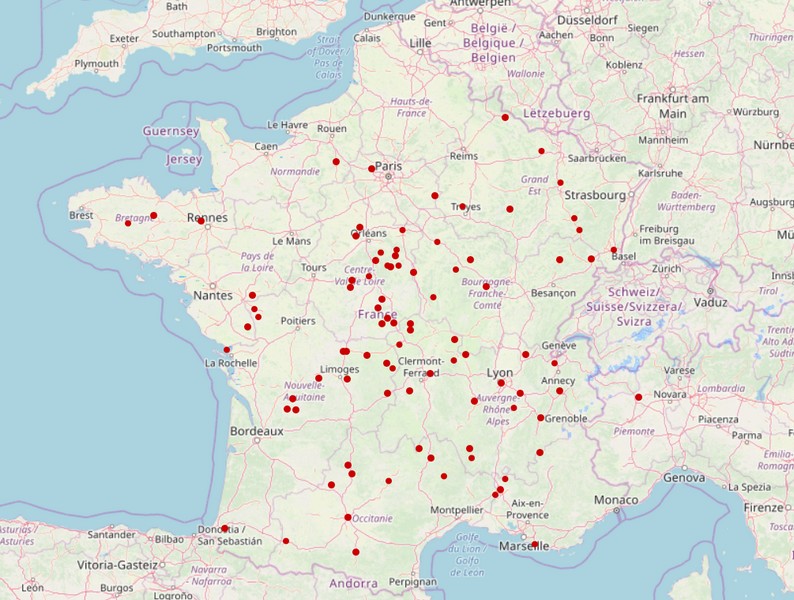Click the Poitiers city label
This screenshot has width=794, height=600.
pyautogui.click(x=298, y=321)
